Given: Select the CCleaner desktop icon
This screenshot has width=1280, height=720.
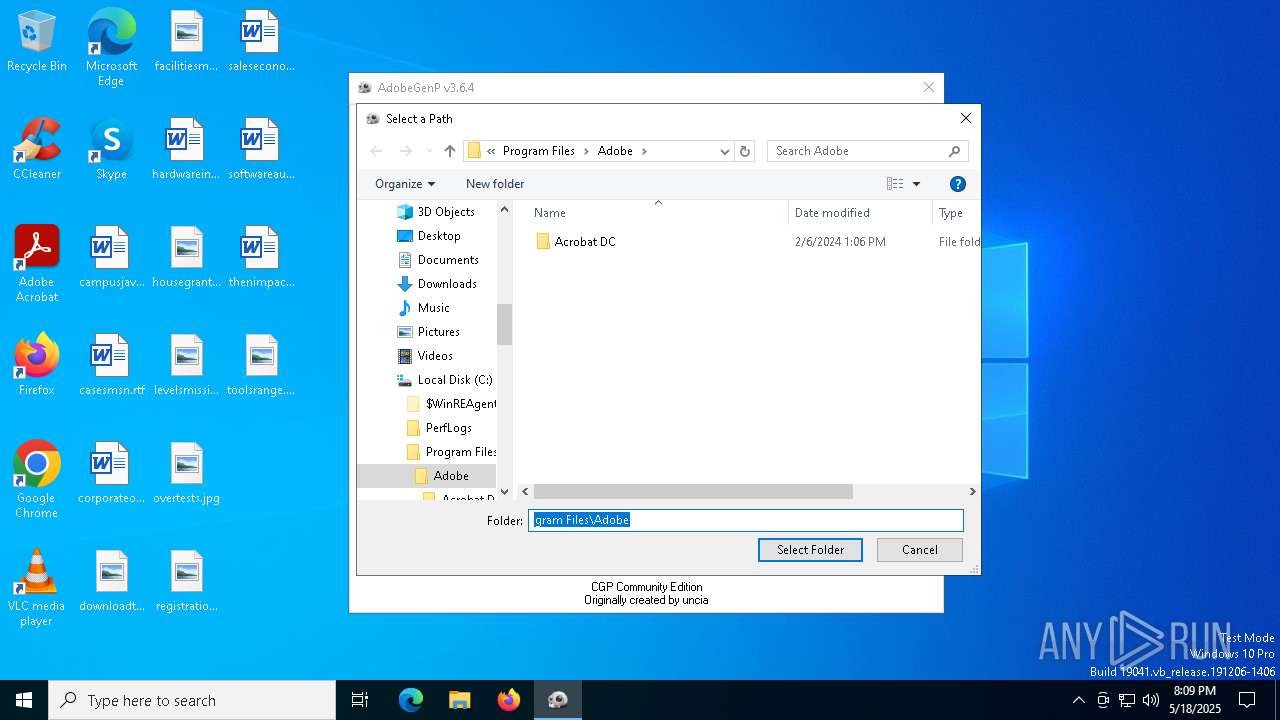Looking at the screenshot, I should click(37, 149).
